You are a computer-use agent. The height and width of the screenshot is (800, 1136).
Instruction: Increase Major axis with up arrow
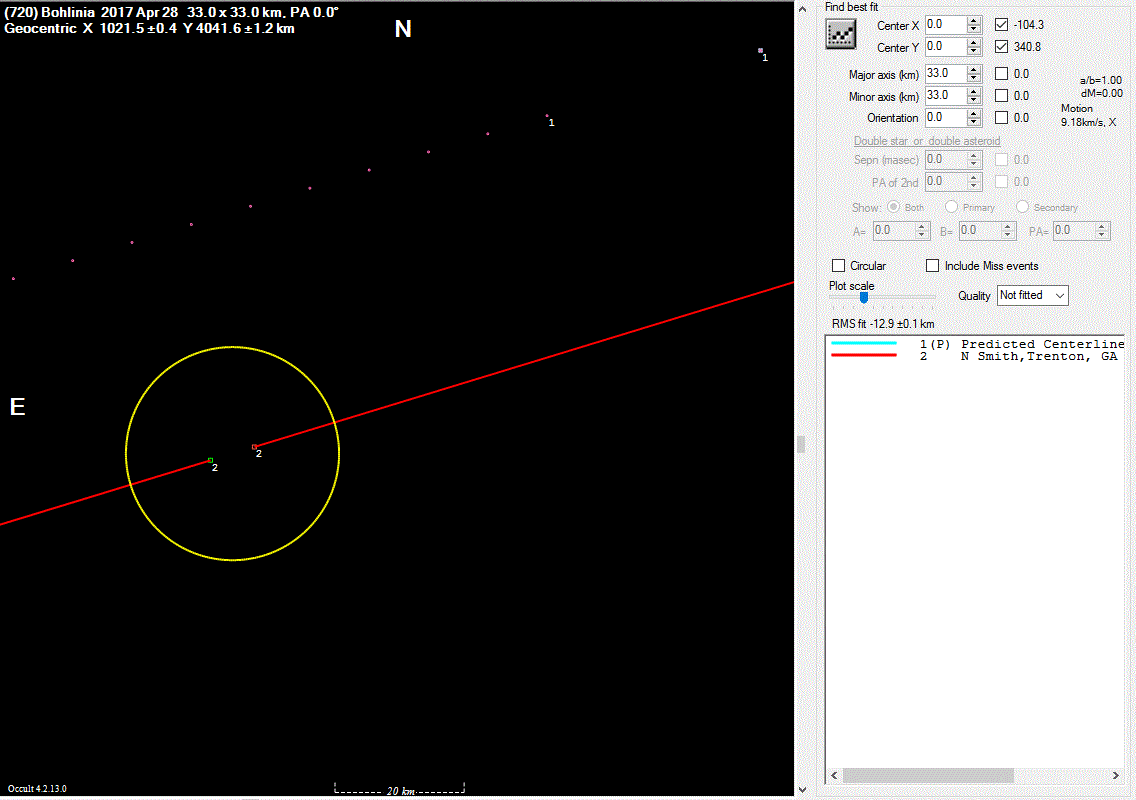pos(974,70)
